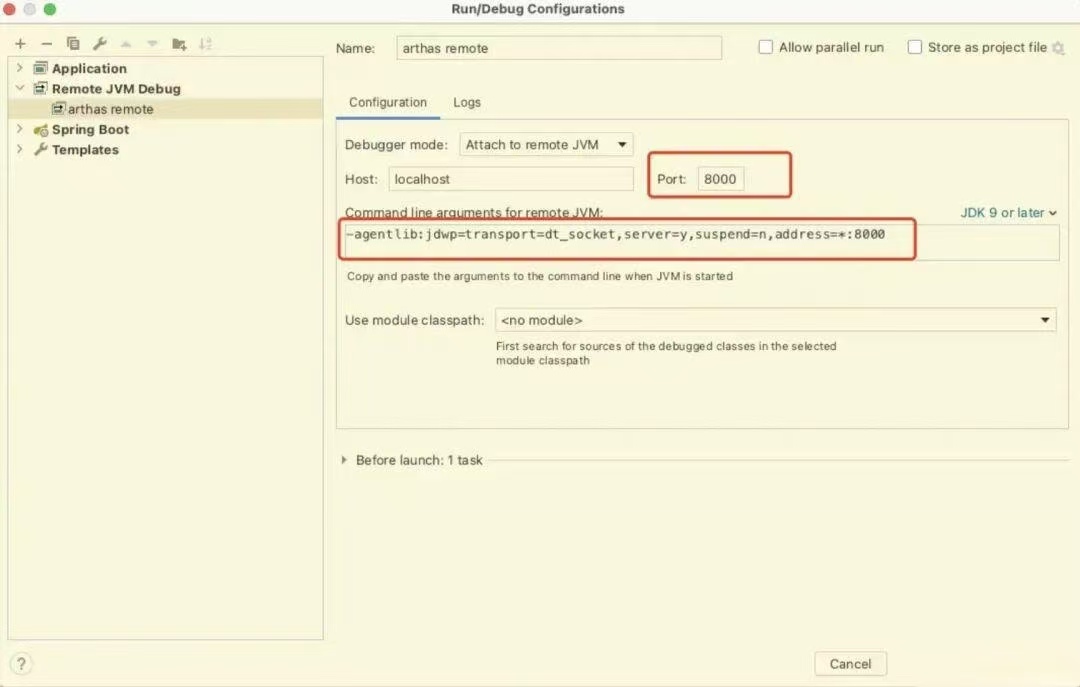
Task: Click the Host input field
Action: 511,179
